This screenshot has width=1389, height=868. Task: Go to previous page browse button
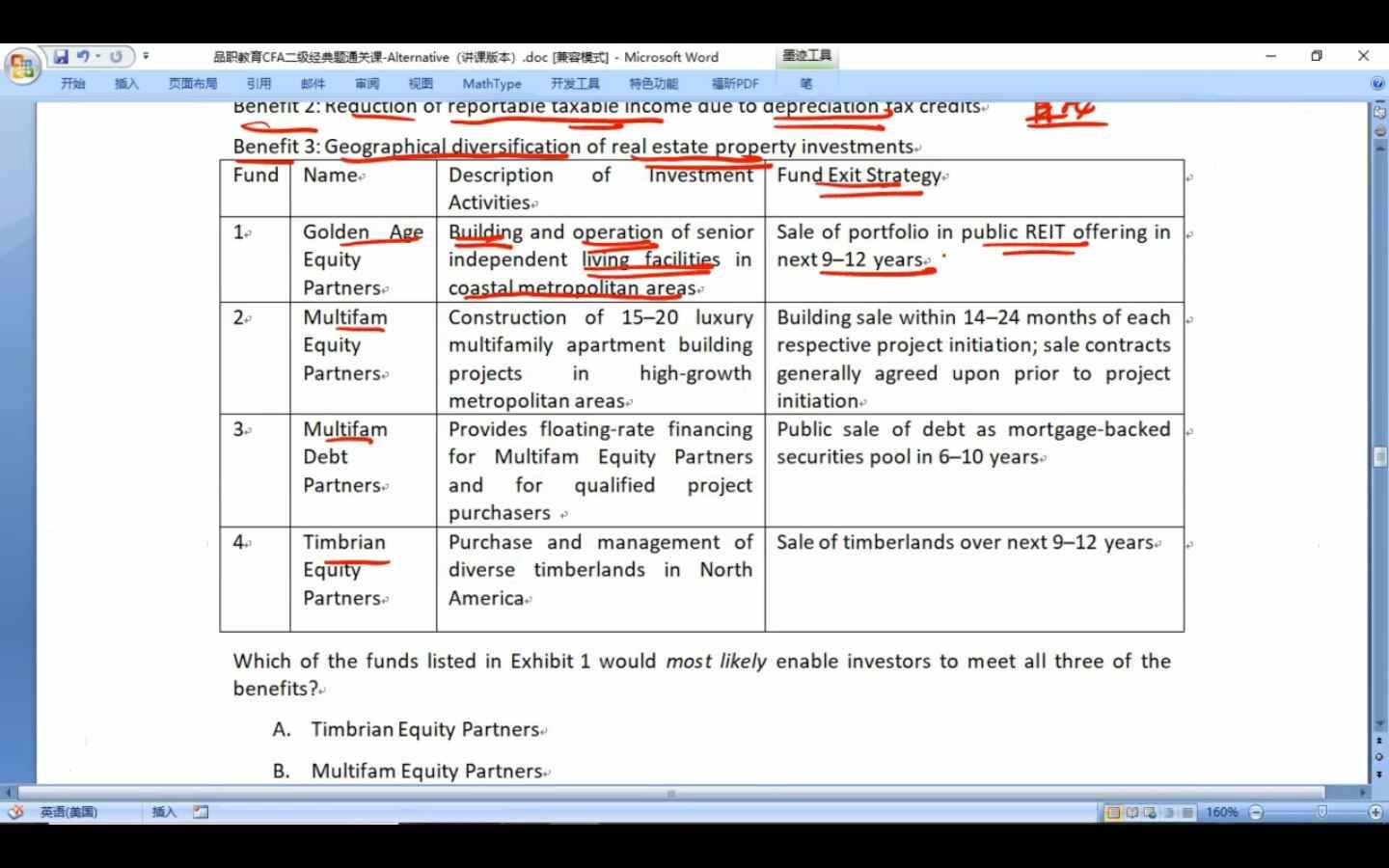(x=1379, y=742)
